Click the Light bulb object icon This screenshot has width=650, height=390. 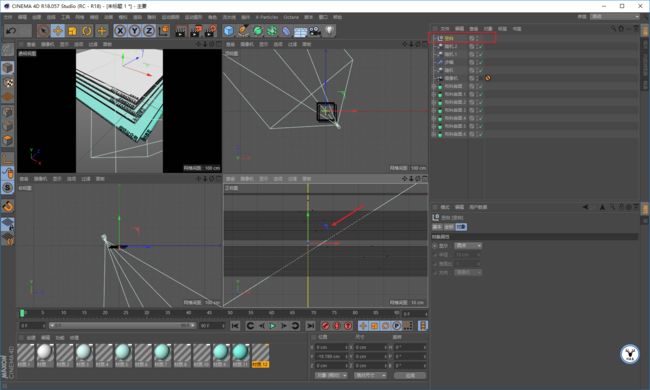(329, 31)
